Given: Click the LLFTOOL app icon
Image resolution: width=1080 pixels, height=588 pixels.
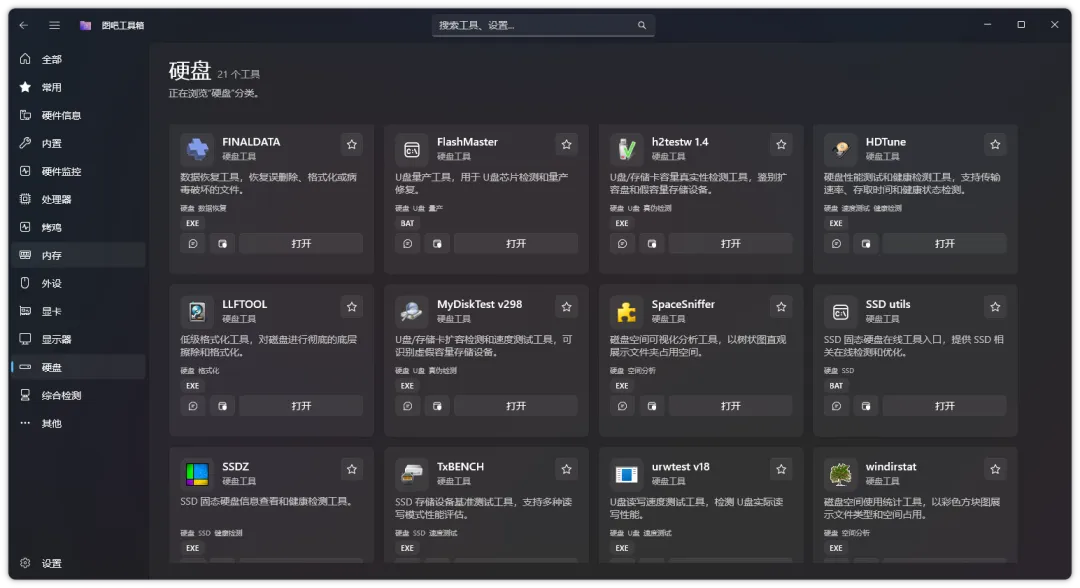Looking at the screenshot, I should tap(197, 312).
